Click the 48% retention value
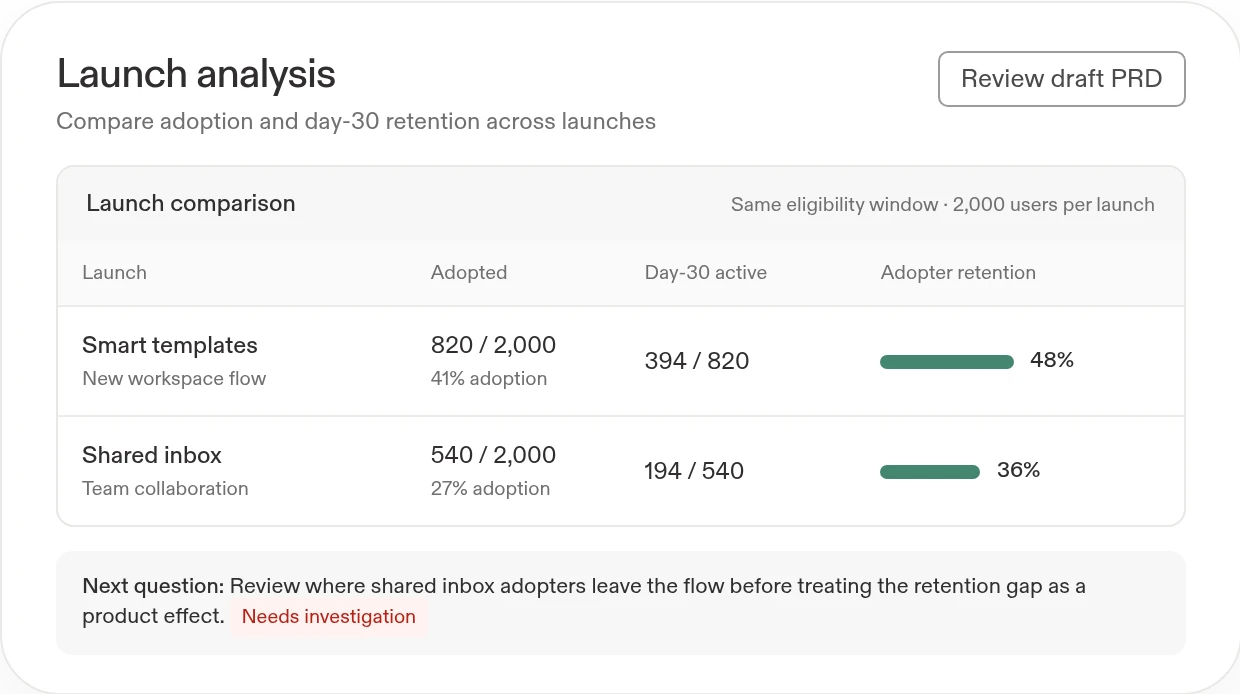1240x694 pixels. click(1052, 361)
